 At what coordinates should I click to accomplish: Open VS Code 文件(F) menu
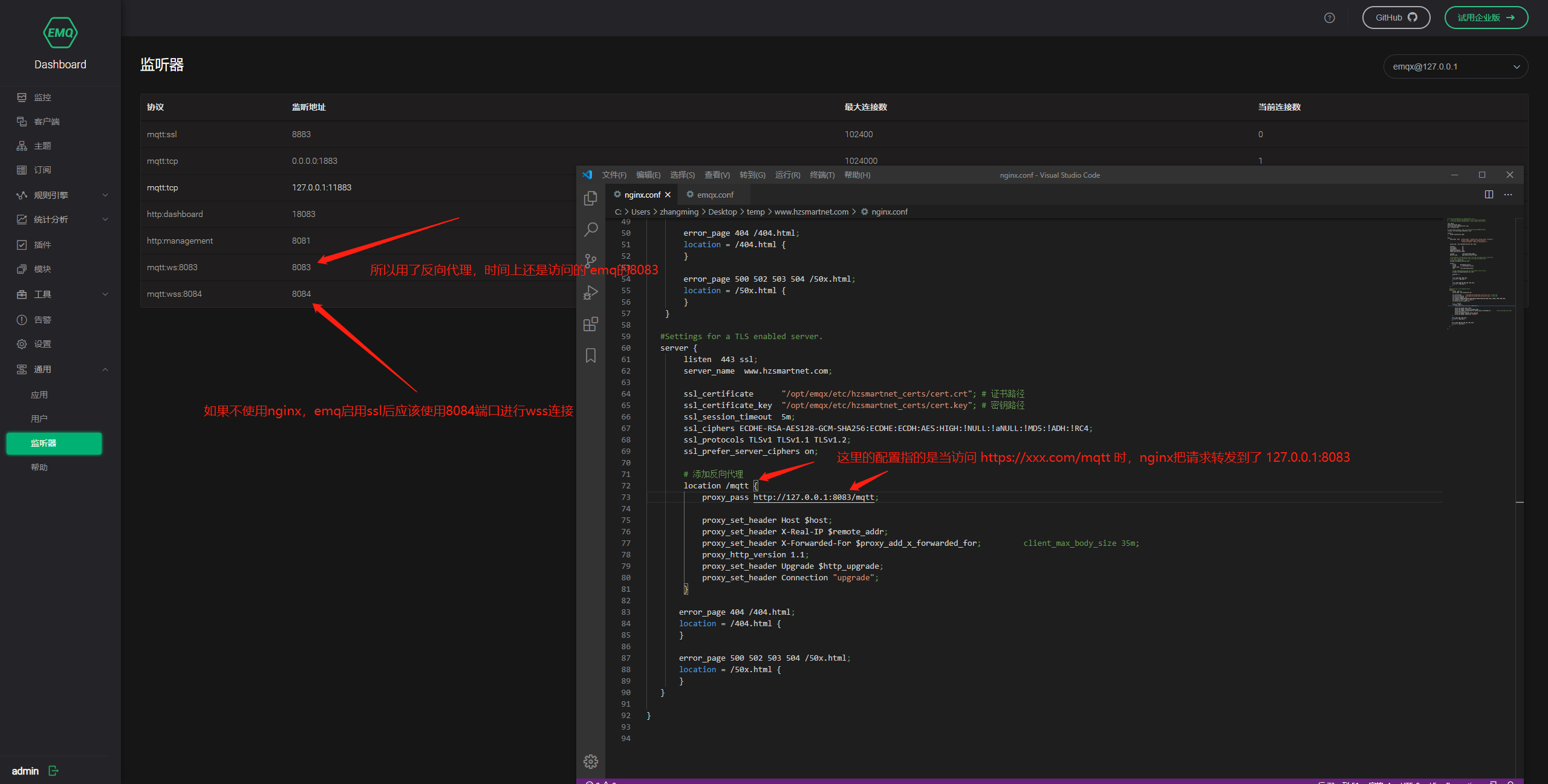tap(614, 175)
